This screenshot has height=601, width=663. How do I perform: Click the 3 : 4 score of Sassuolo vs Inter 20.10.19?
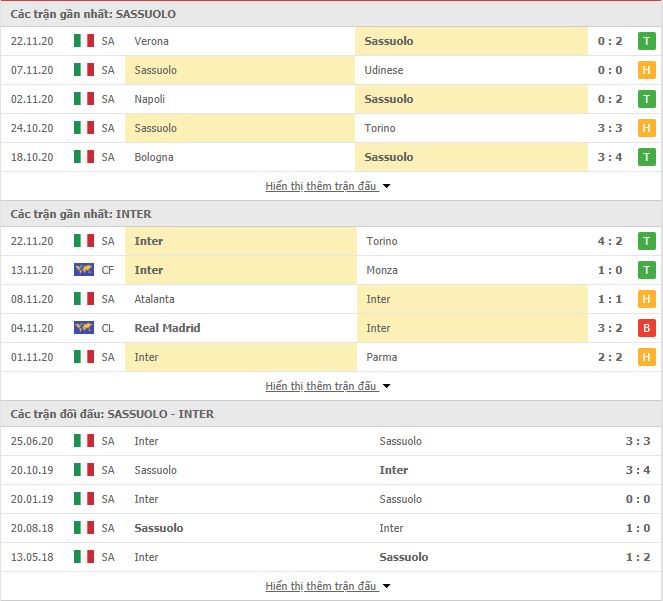(x=638, y=470)
